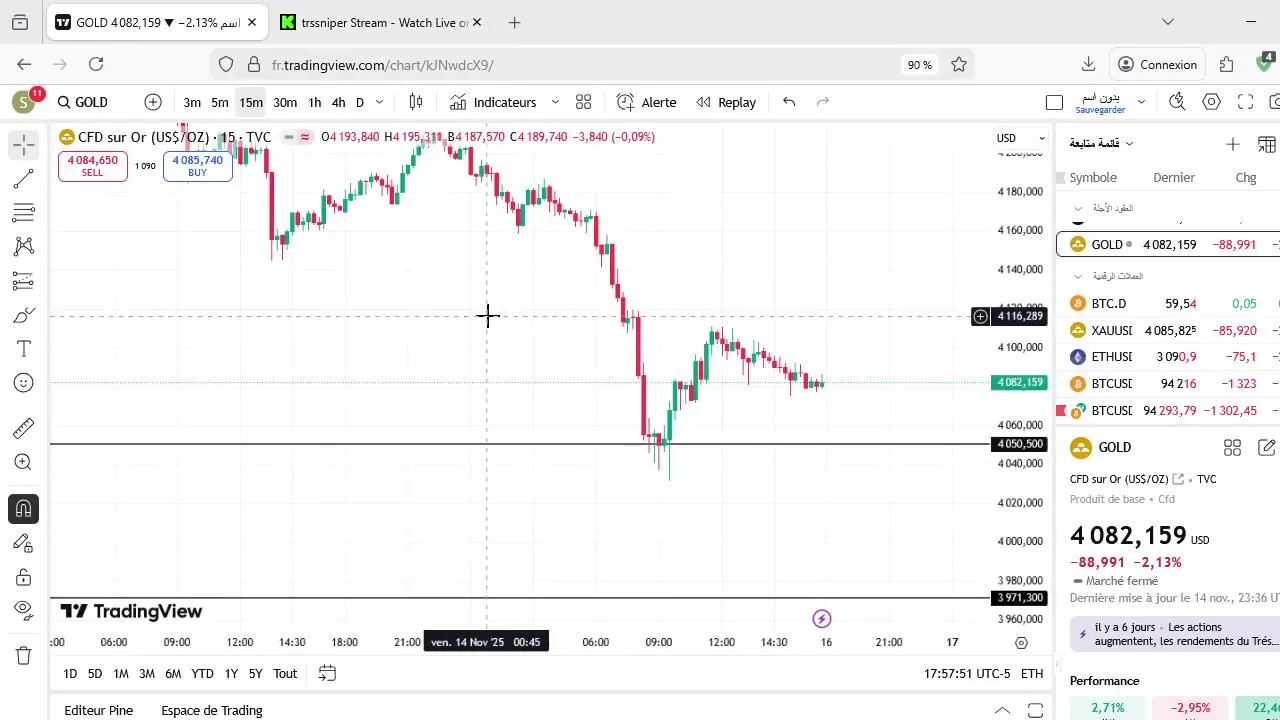Select the 15m timeframe
The height and width of the screenshot is (720, 1280).
point(251,102)
